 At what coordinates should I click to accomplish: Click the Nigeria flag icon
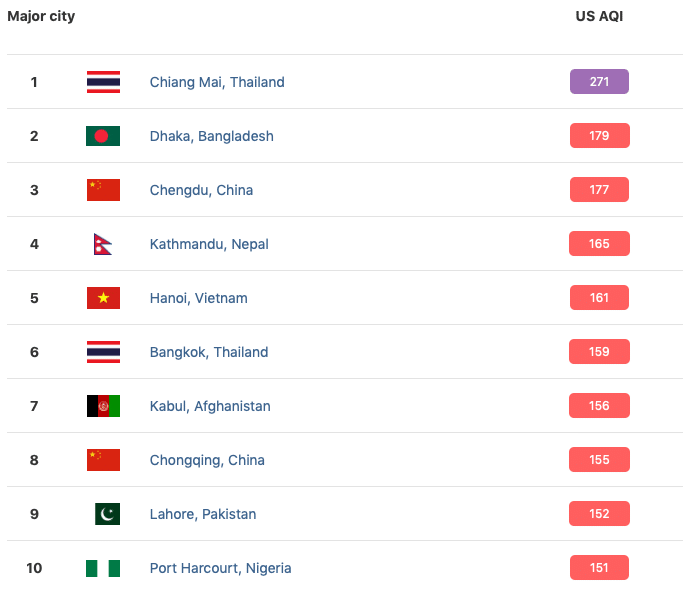(103, 568)
